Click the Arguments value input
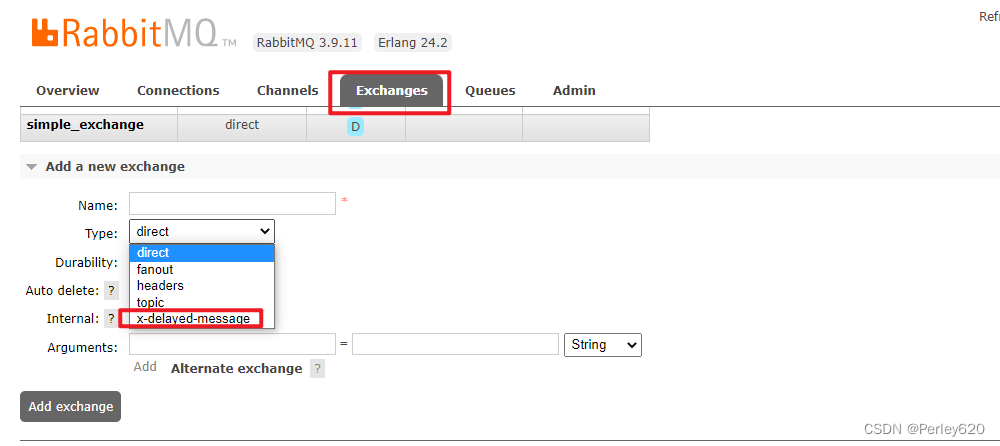 pos(455,344)
